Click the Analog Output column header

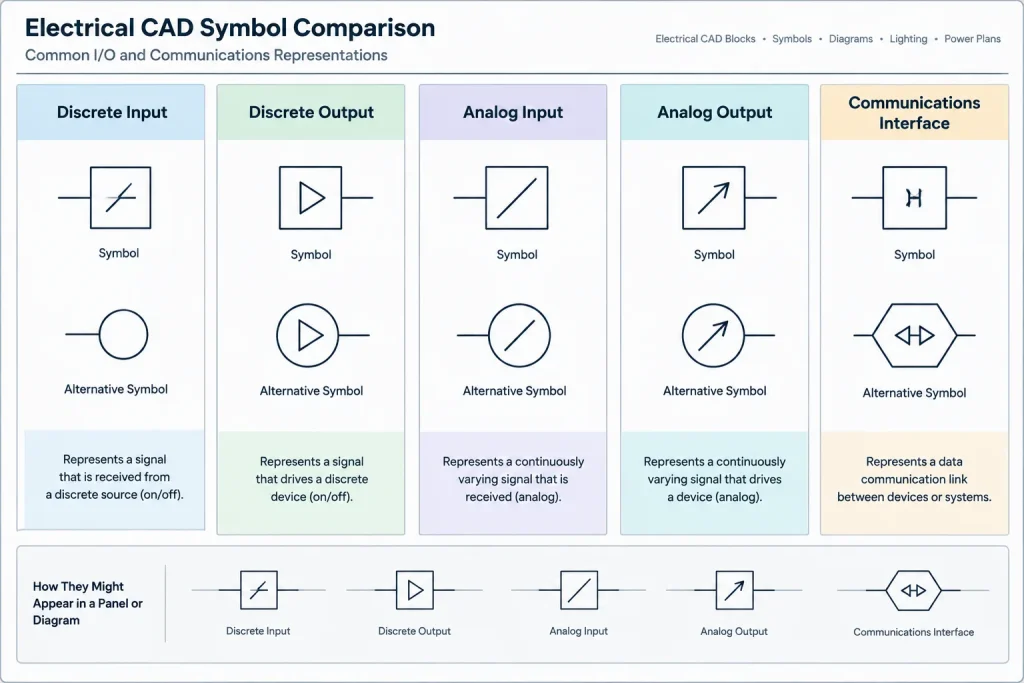pyautogui.click(x=714, y=112)
